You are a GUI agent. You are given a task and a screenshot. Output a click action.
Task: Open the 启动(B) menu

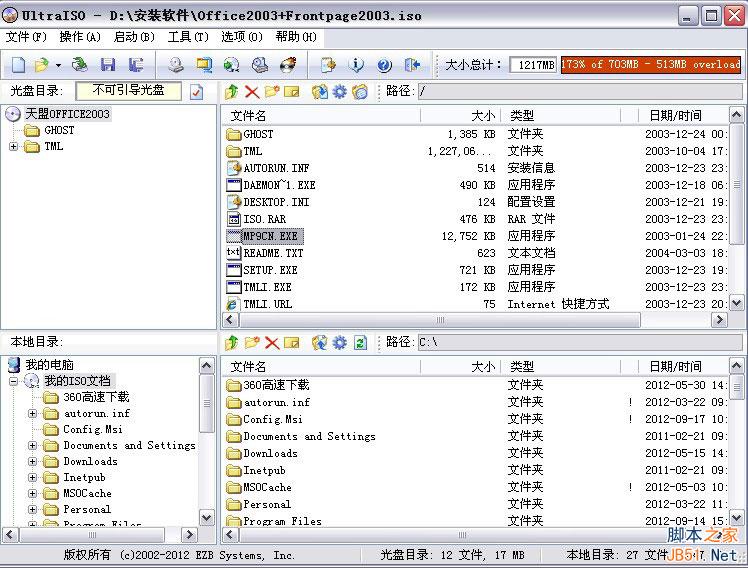coord(134,37)
